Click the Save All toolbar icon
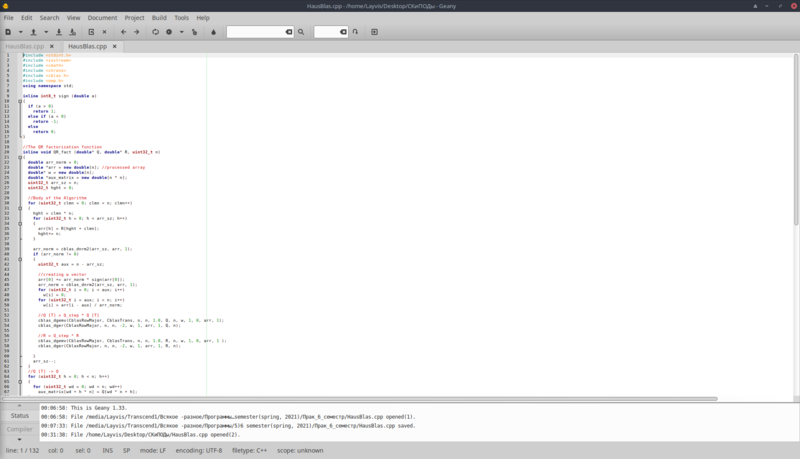This screenshot has height=459, width=800. (x=72, y=32)
